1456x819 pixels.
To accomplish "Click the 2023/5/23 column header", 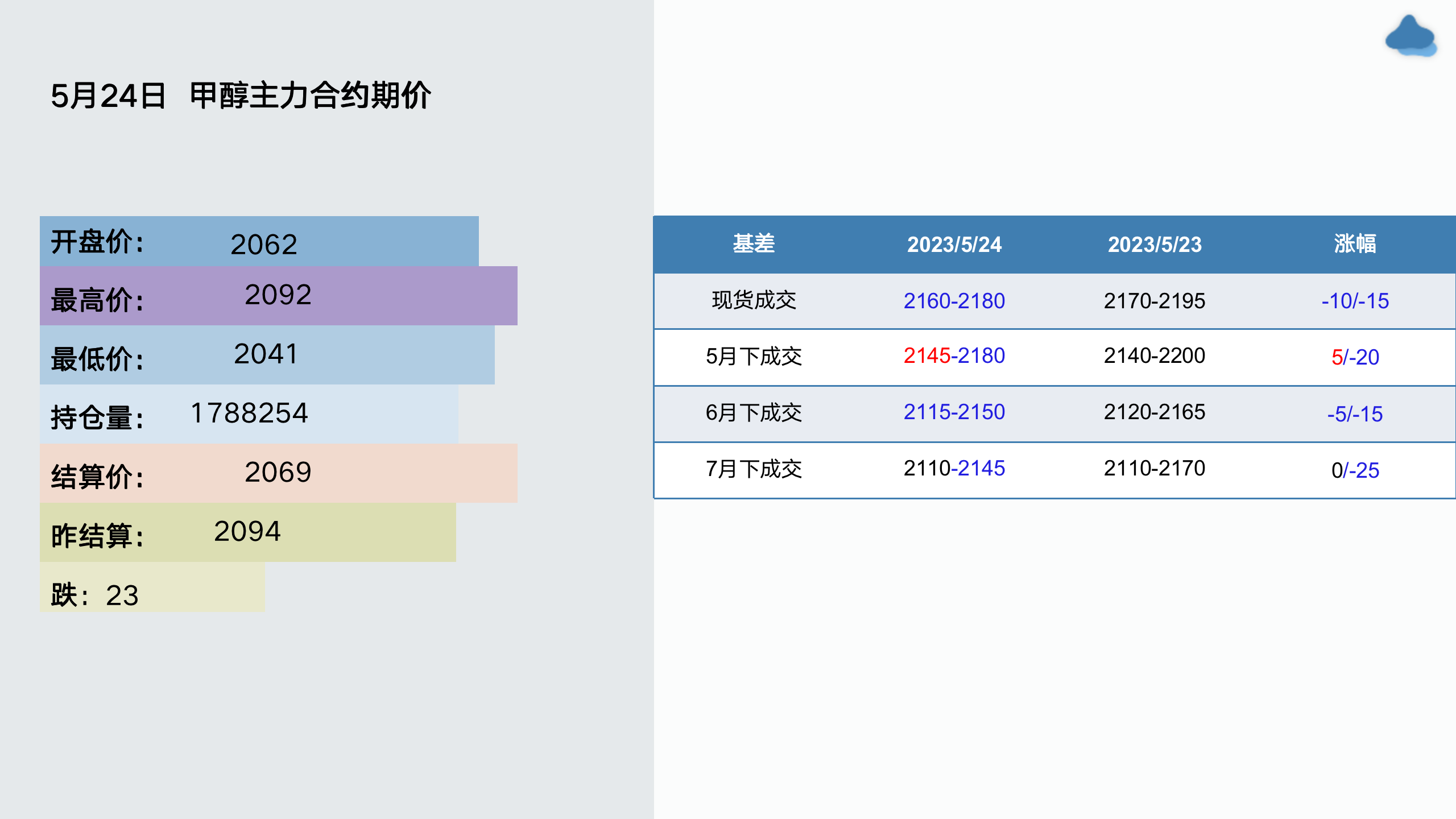I will pyautogui.click(x=1155, y=245).
